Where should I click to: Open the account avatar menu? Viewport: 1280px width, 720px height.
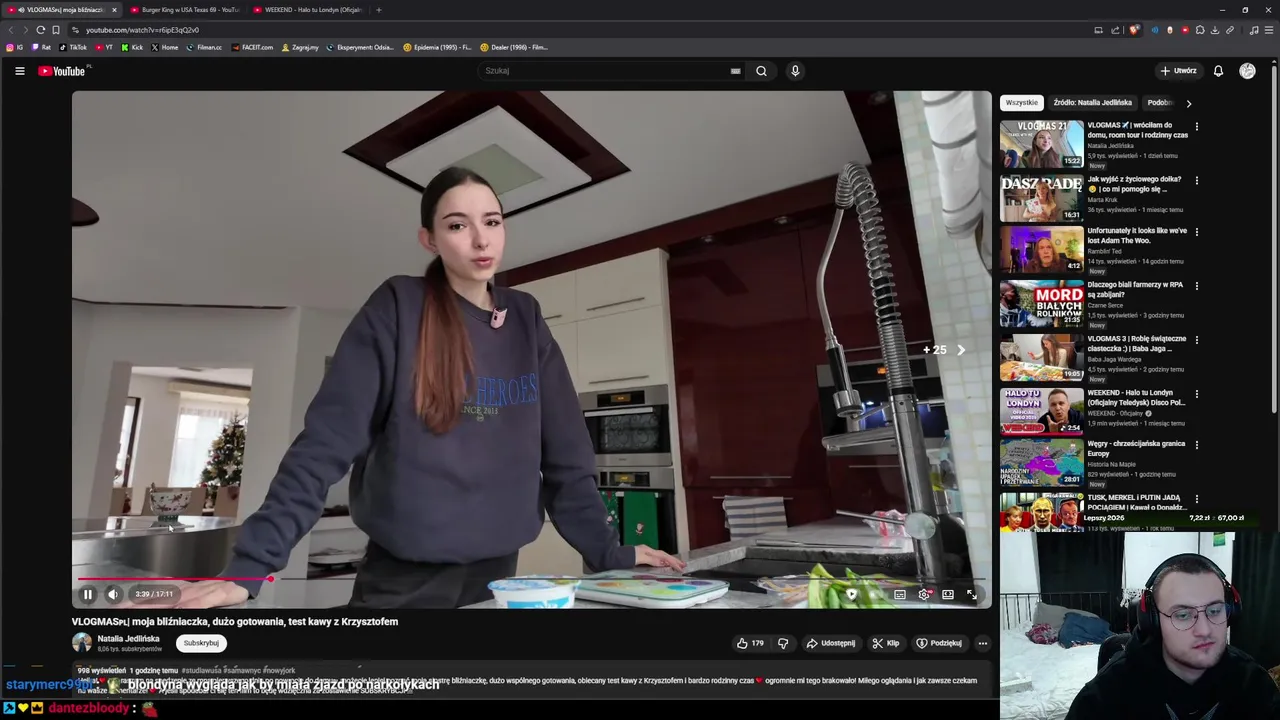1247,71
